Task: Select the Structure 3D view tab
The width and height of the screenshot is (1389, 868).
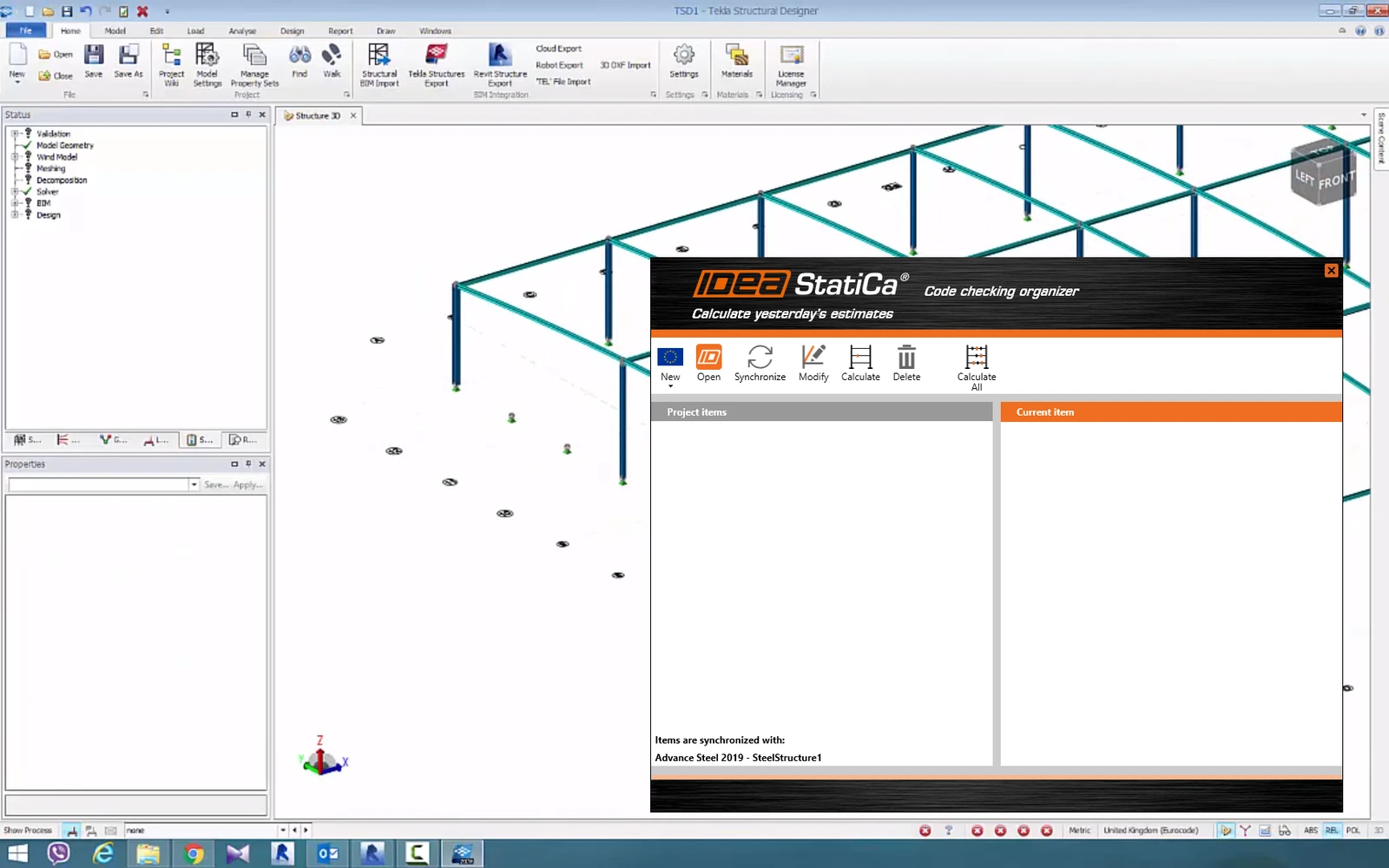Action: (x=318, y=115)
